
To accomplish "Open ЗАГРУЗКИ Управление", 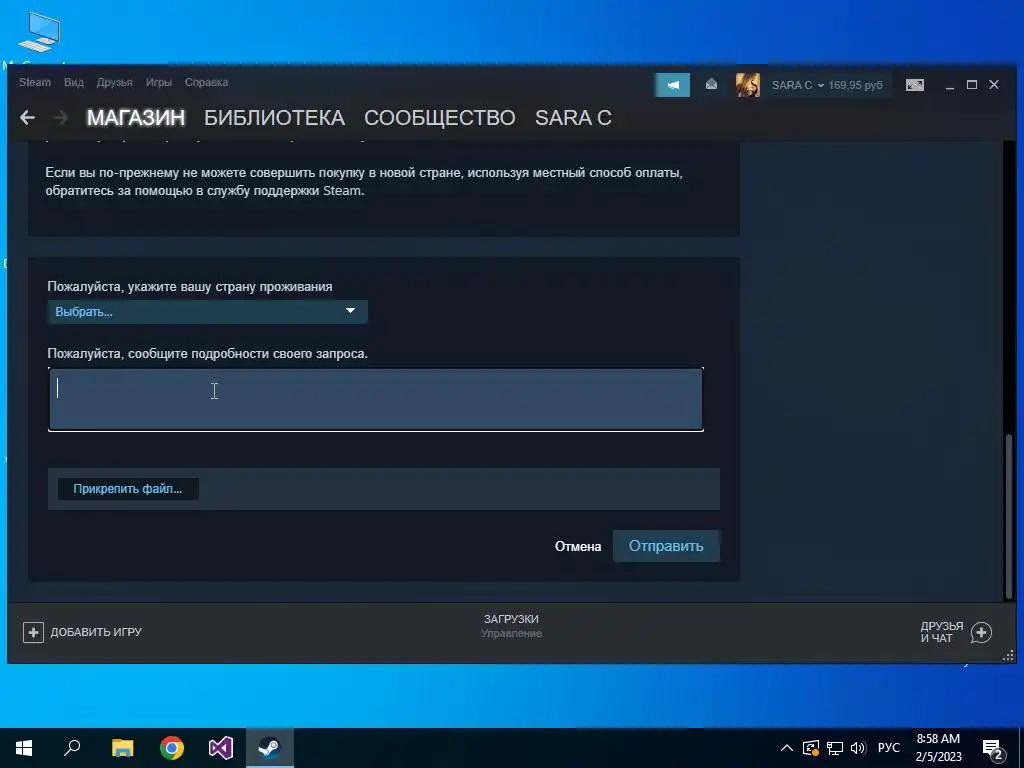I will point(511,626).
